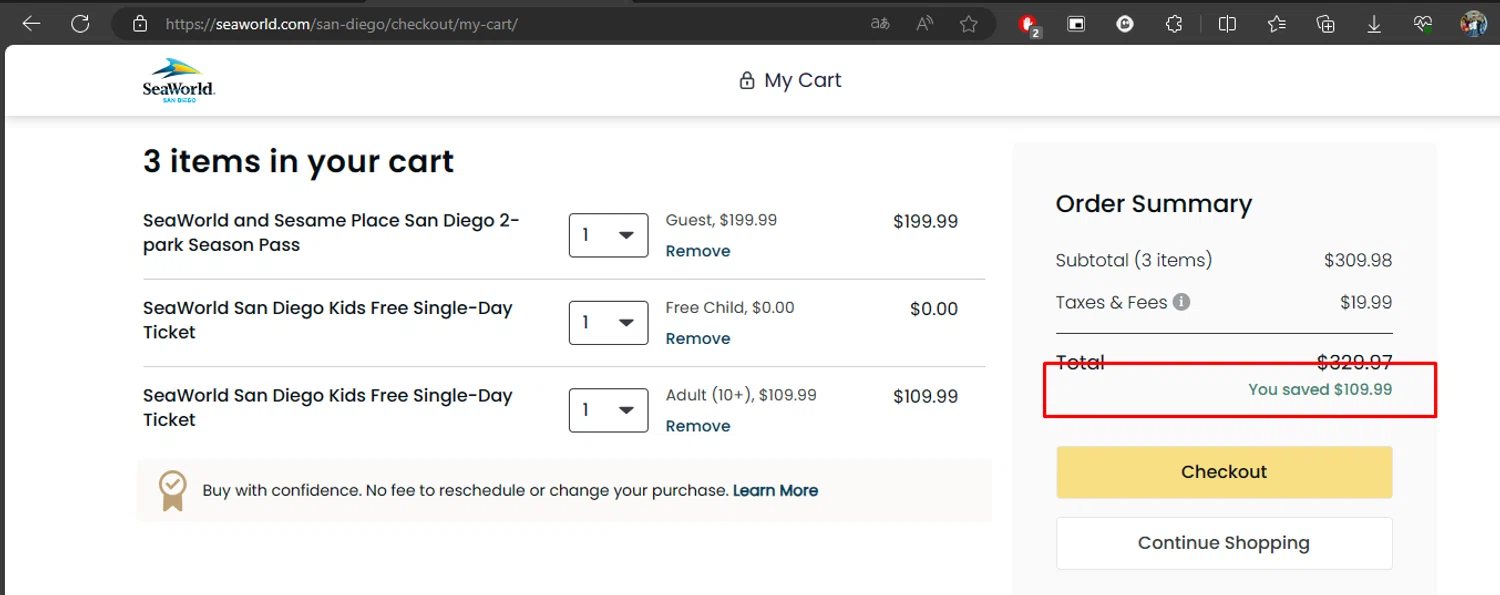The height and width of the screenshot is (595, 1500).
Task: Open the Extensions puzzle icon
Action: (x=1174, y=24)
